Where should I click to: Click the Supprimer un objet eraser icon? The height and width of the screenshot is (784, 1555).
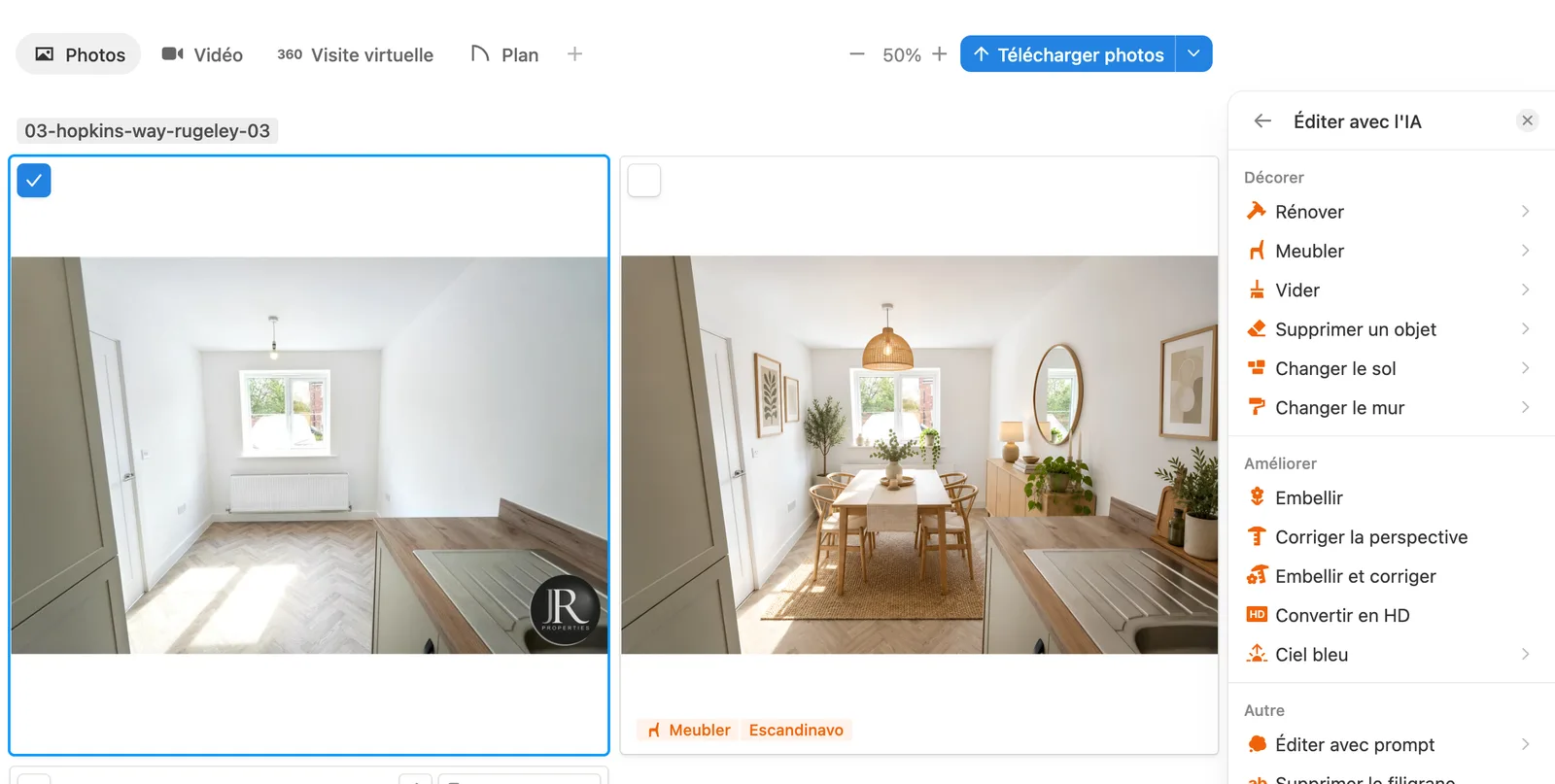pyautogui.click(x=1257, y=328)
